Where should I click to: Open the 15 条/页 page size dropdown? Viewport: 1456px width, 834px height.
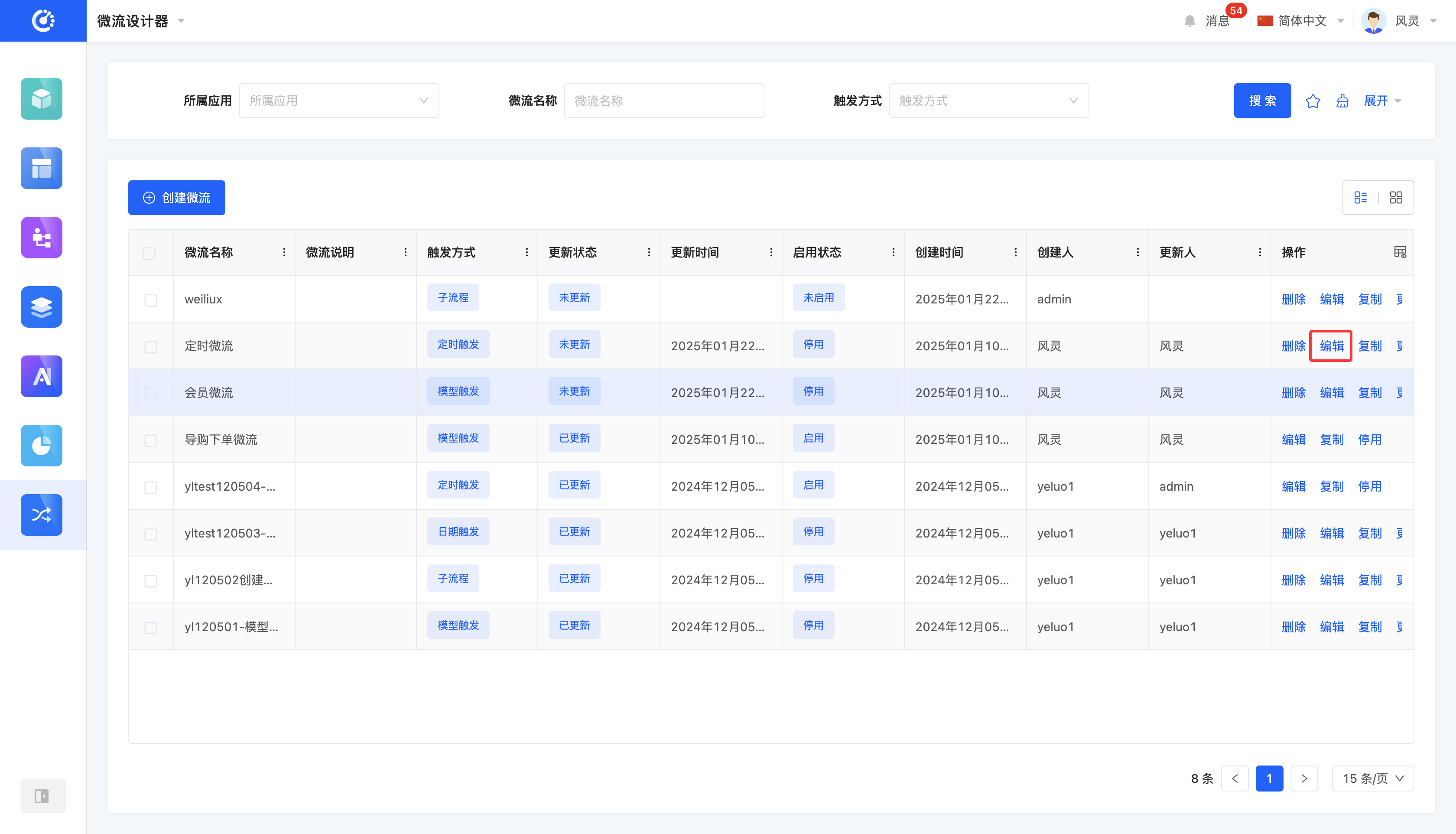[1372, 779]
